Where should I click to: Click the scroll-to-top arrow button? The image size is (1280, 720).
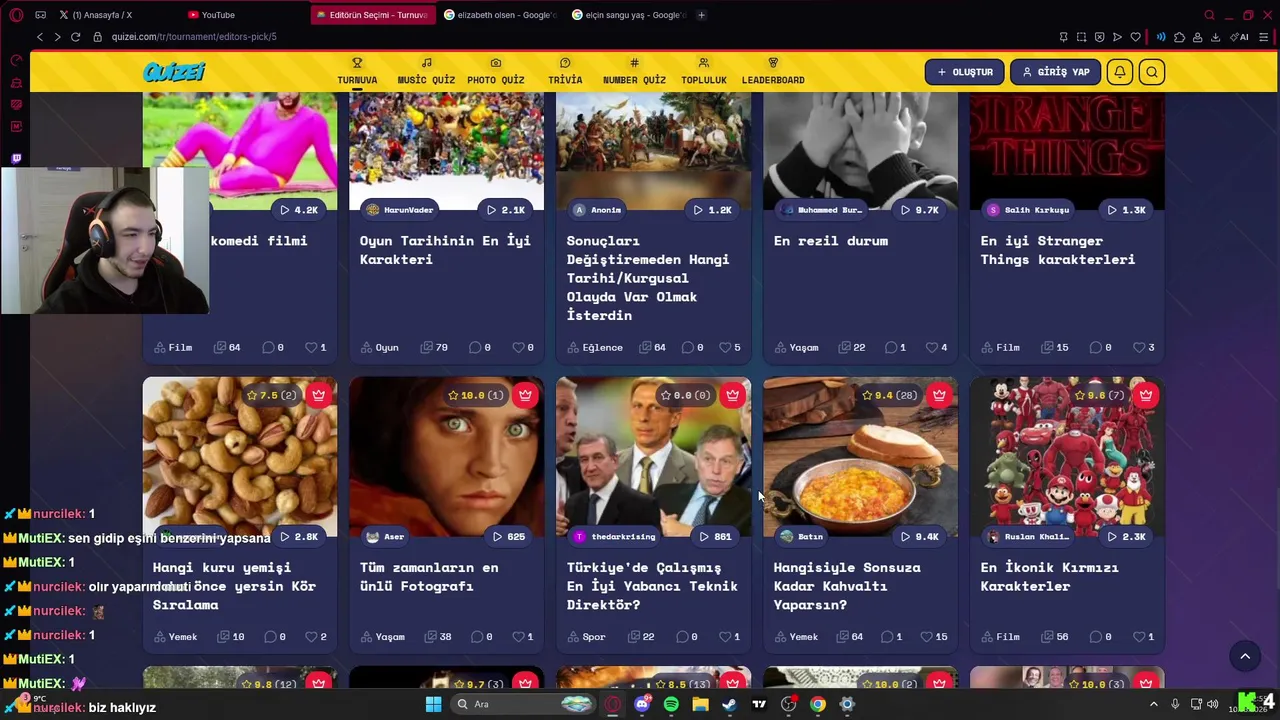pyautogui.click(x=1245, y=657)
